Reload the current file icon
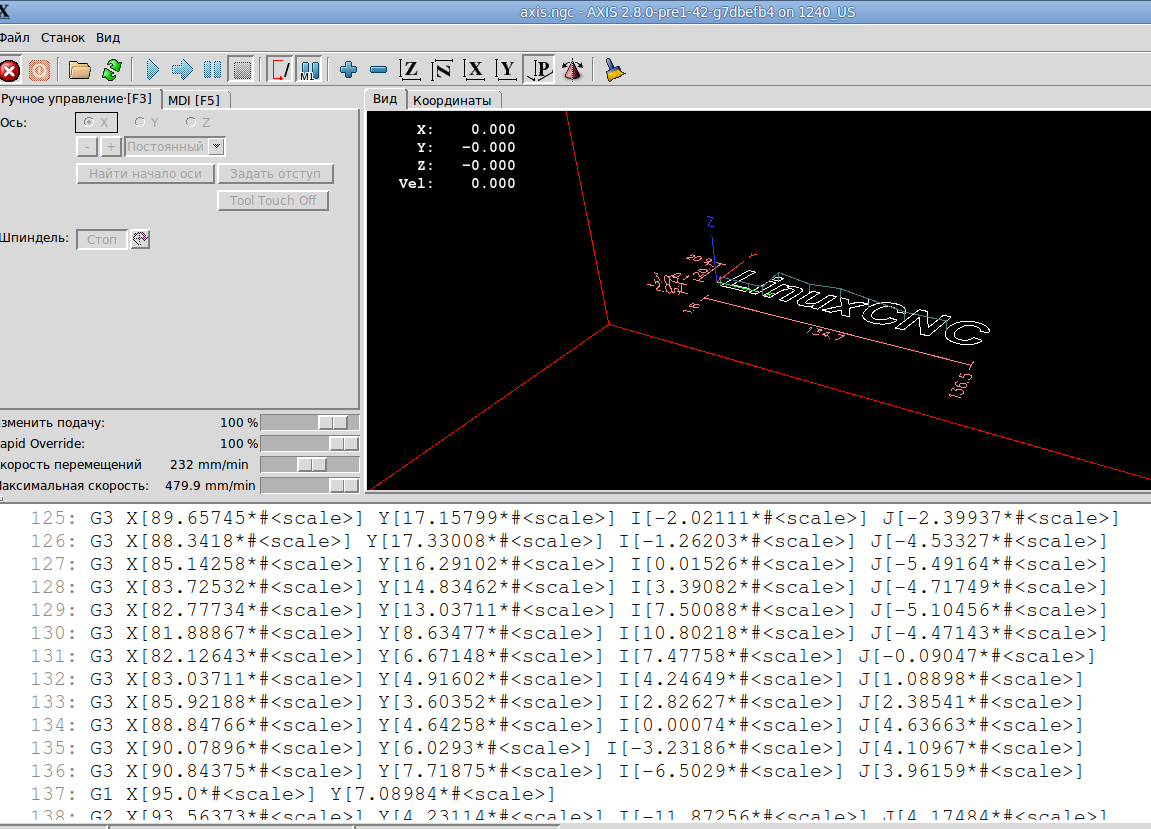Image resolution: width=1151 pixels, height=829 pixels. (x=112, y=70)
